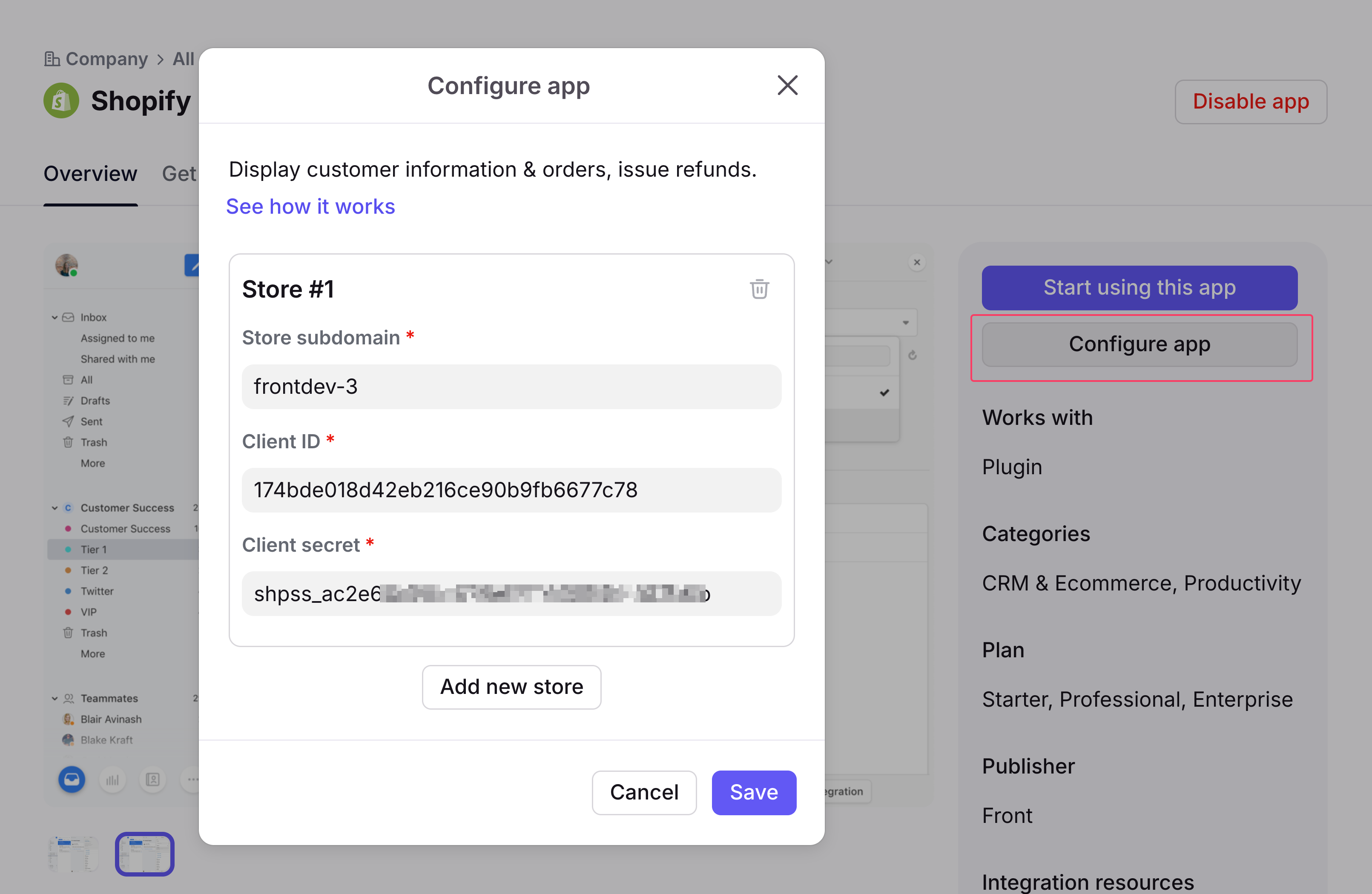This screenshot has width=1372, height=894.
Task: Click the blue inbox icon in preview
Action: click(x=72, y=780)
